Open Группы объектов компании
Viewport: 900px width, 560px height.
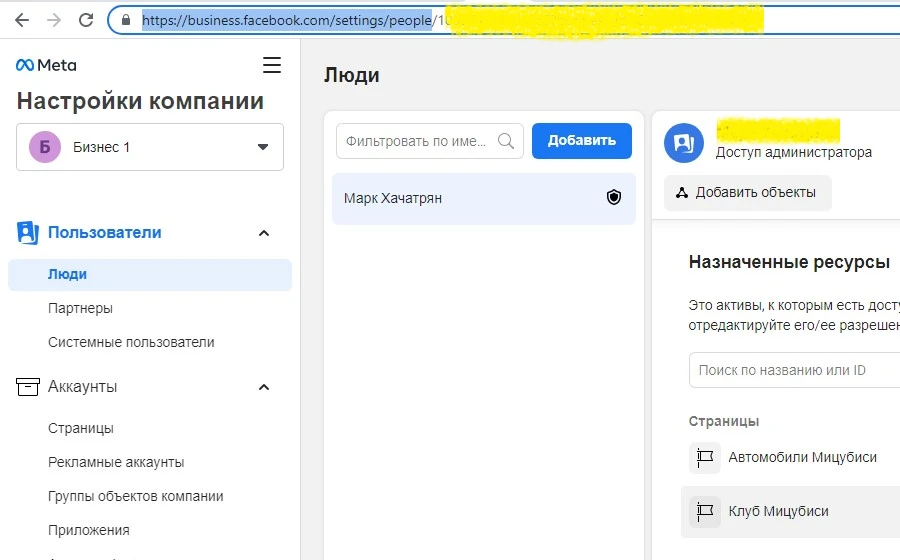[x=135, y=496]
